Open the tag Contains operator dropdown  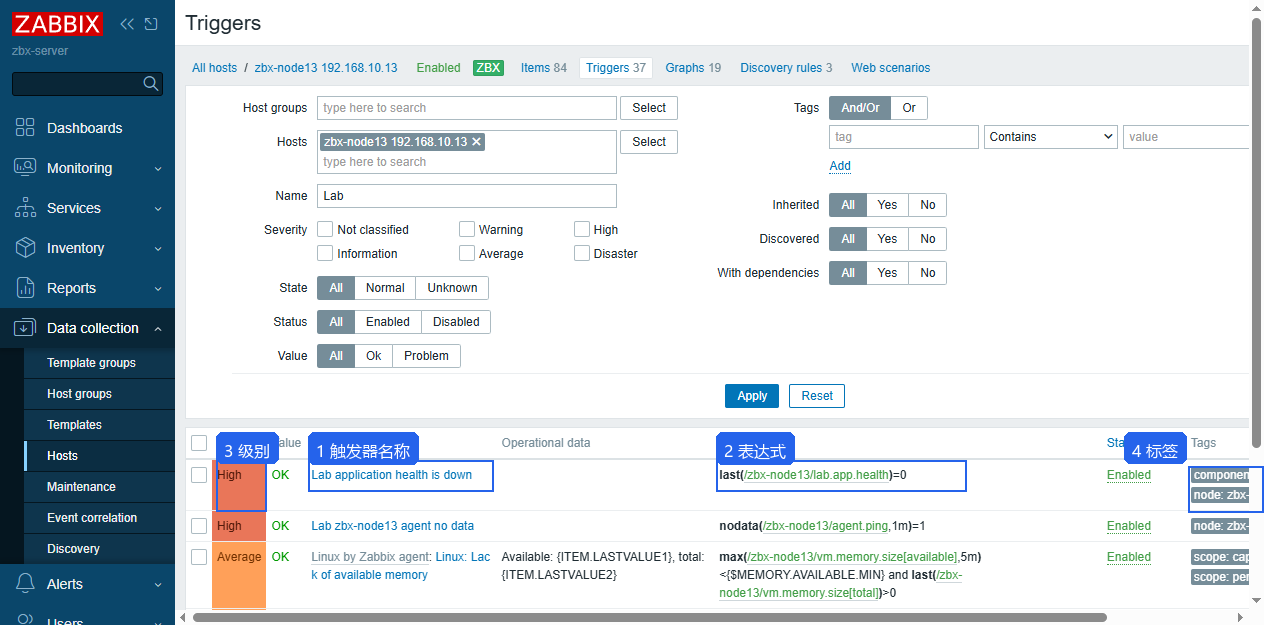click(x=1051, y=137)
